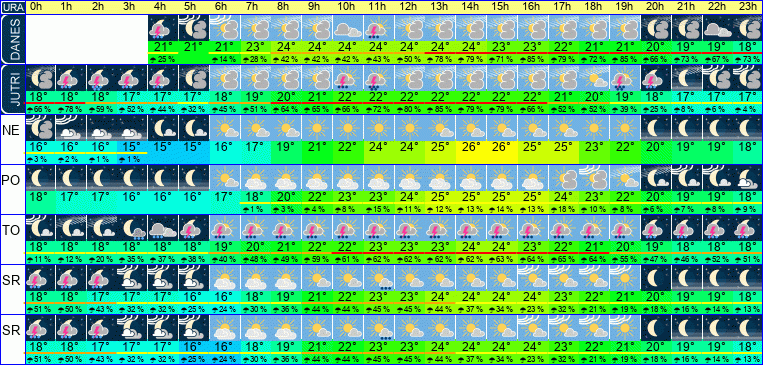Image resolution: width=763 pixels, height=365 pixels.
Task: Click the yellow 26° cell at NE 14h
Action: (x=471, y=147)
